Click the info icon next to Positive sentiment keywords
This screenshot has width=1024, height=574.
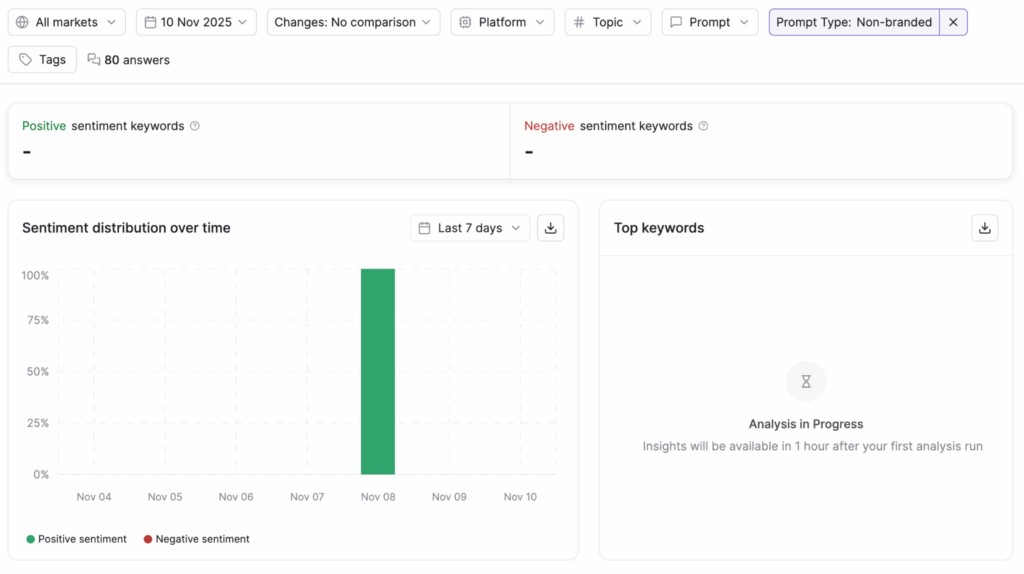[x=195, y=126]
